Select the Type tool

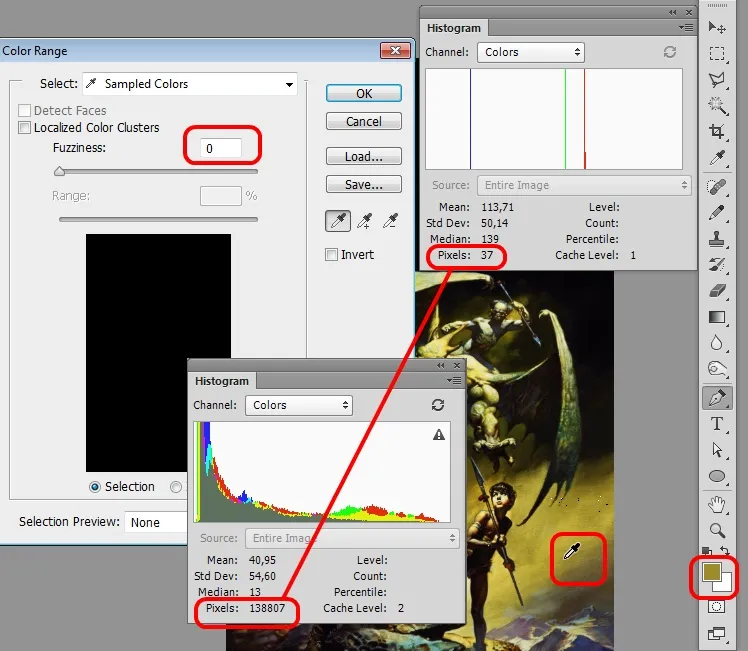pos(717,424)
